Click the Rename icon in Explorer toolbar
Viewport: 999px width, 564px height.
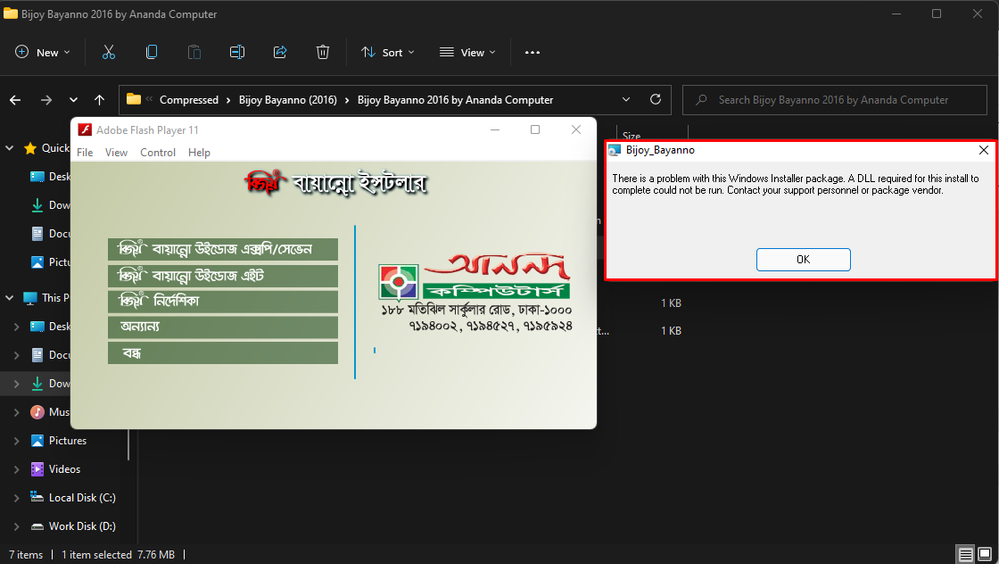coord(237,52)
